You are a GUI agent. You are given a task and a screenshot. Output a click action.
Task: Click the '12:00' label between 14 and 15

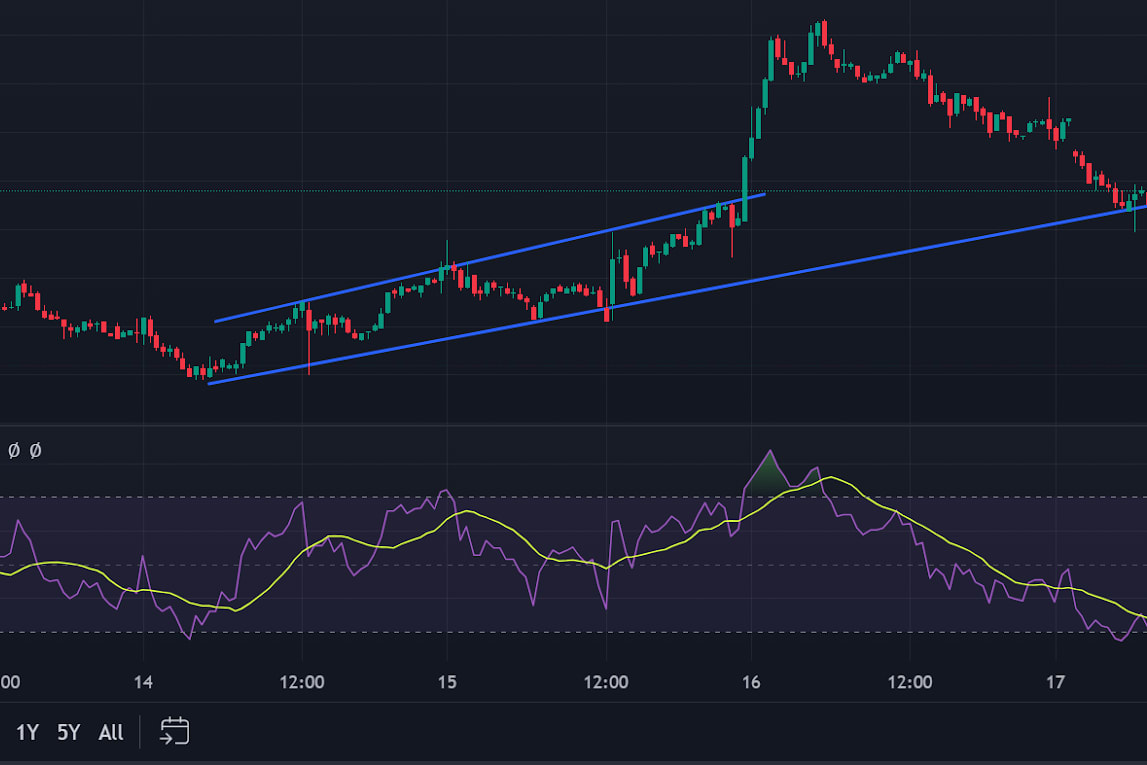(x=302, y=682)
